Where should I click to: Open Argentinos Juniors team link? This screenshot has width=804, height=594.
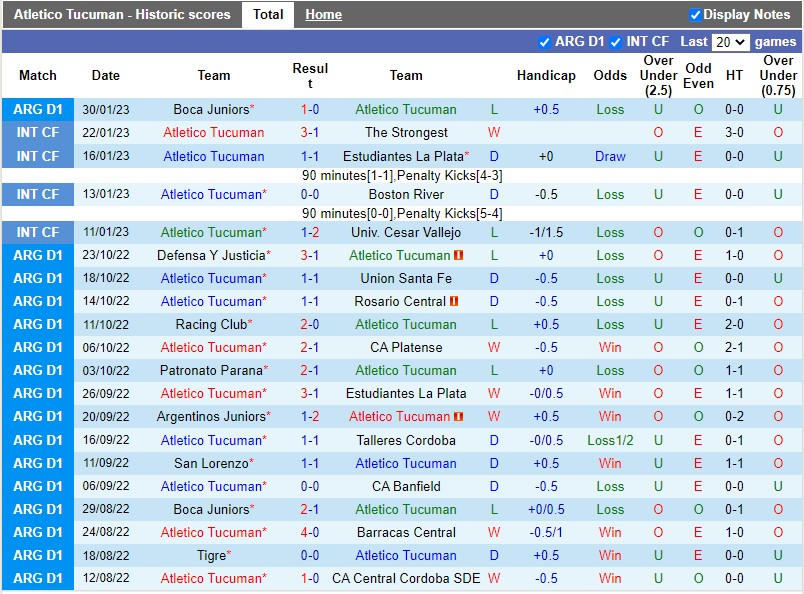[x=211, y=416]
